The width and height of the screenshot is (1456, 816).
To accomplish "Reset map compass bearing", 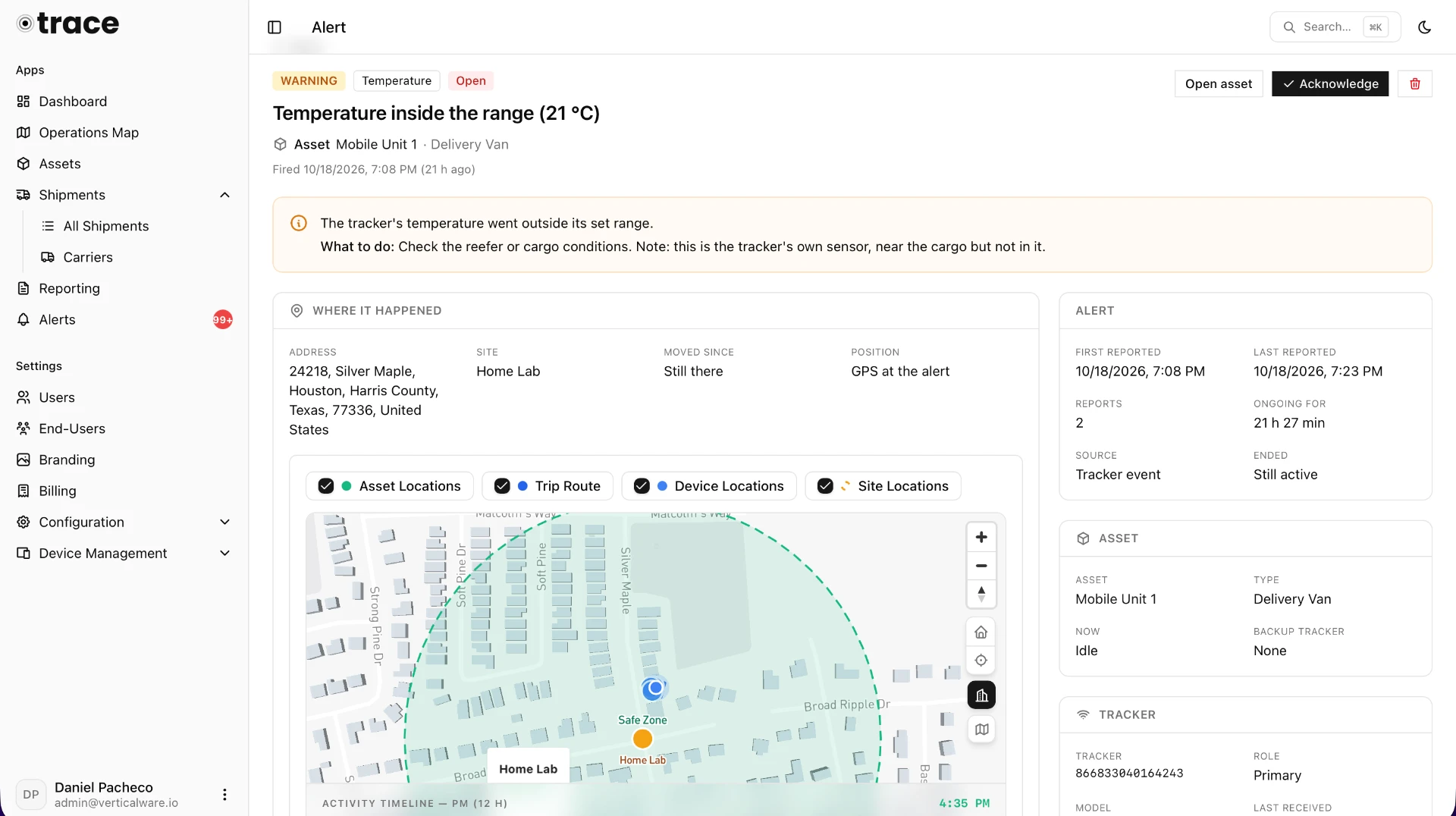I will 981,594.
